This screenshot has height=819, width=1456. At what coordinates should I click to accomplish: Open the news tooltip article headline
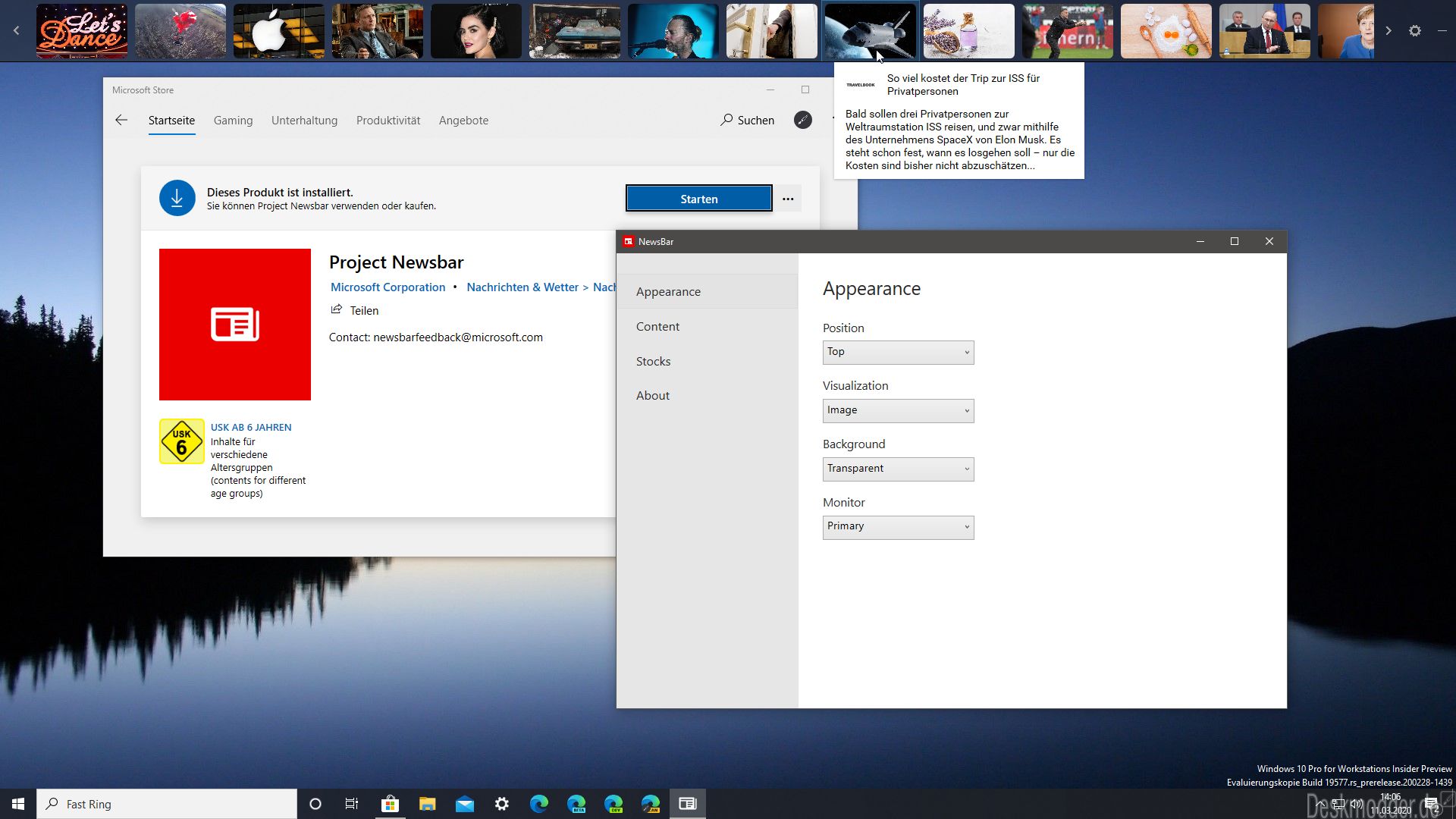pos(963,84)
